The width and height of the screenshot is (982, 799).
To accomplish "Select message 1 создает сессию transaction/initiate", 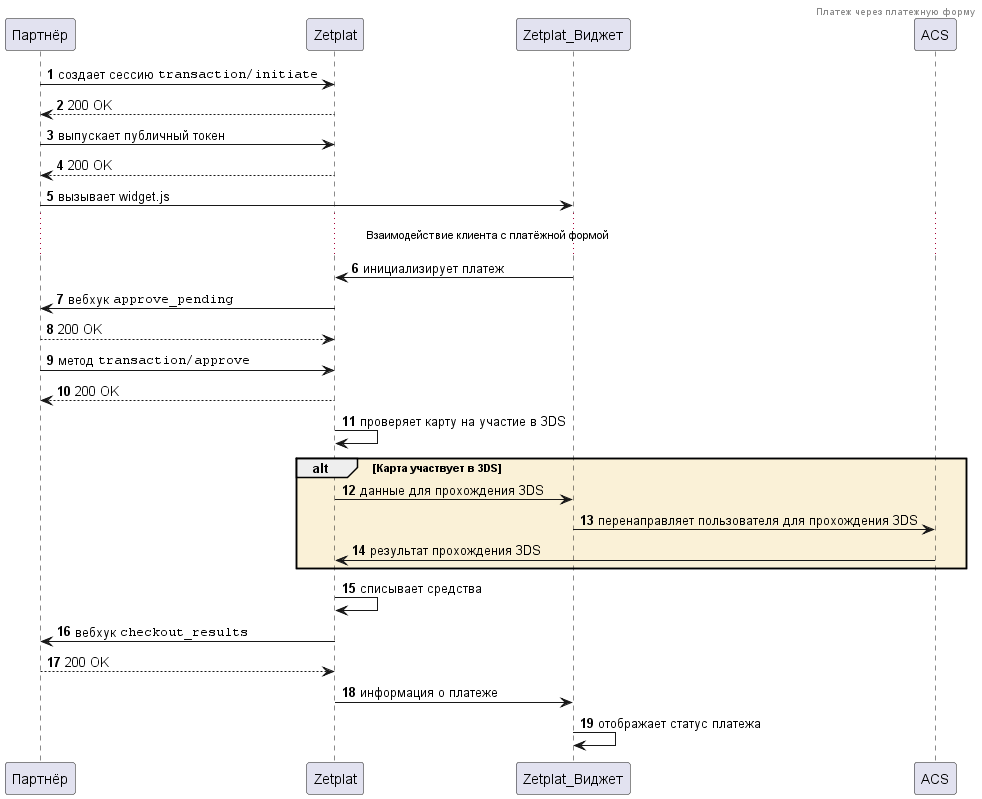I will tap(187, 75).
